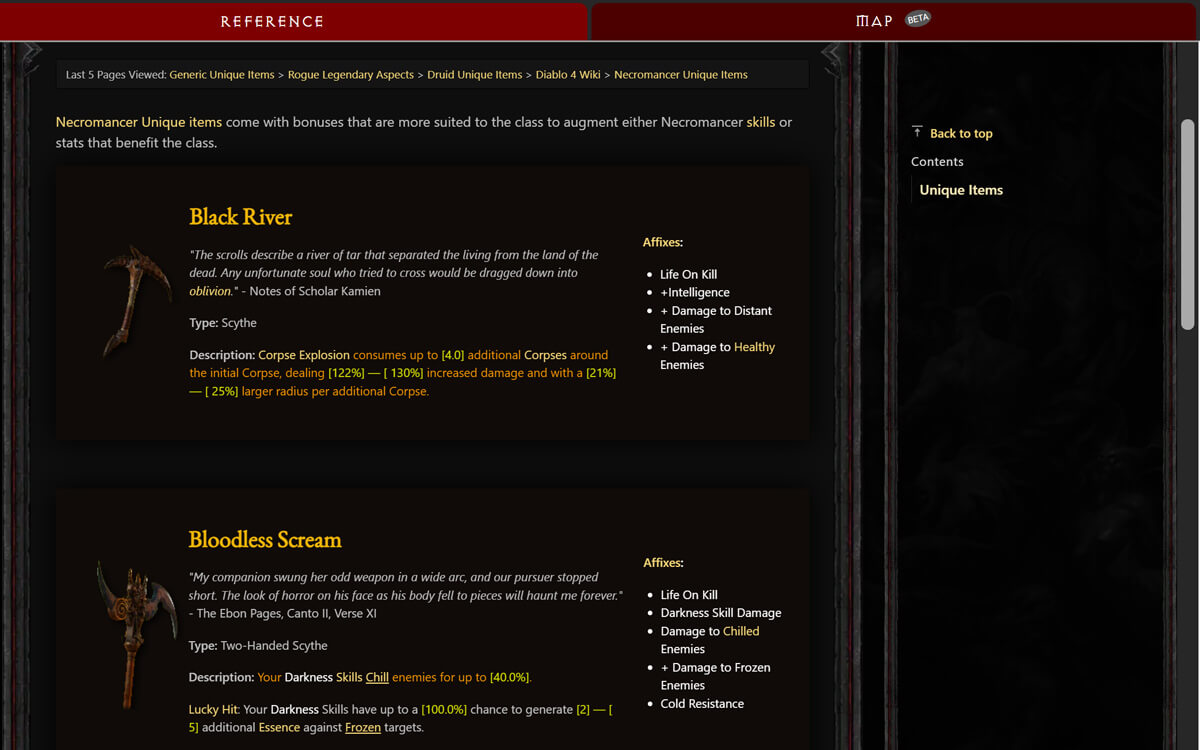
Task: Click the [40.0%] chill value
Action: pyautogui.click(x=509, y=677)
